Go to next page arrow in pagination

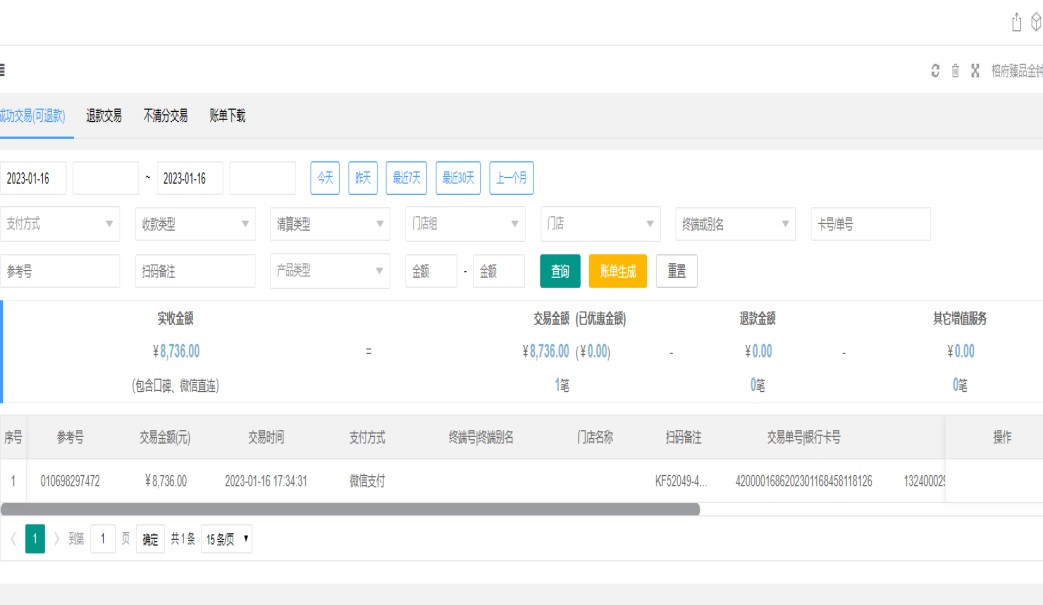pyautogui.click(x=56, y=539)
